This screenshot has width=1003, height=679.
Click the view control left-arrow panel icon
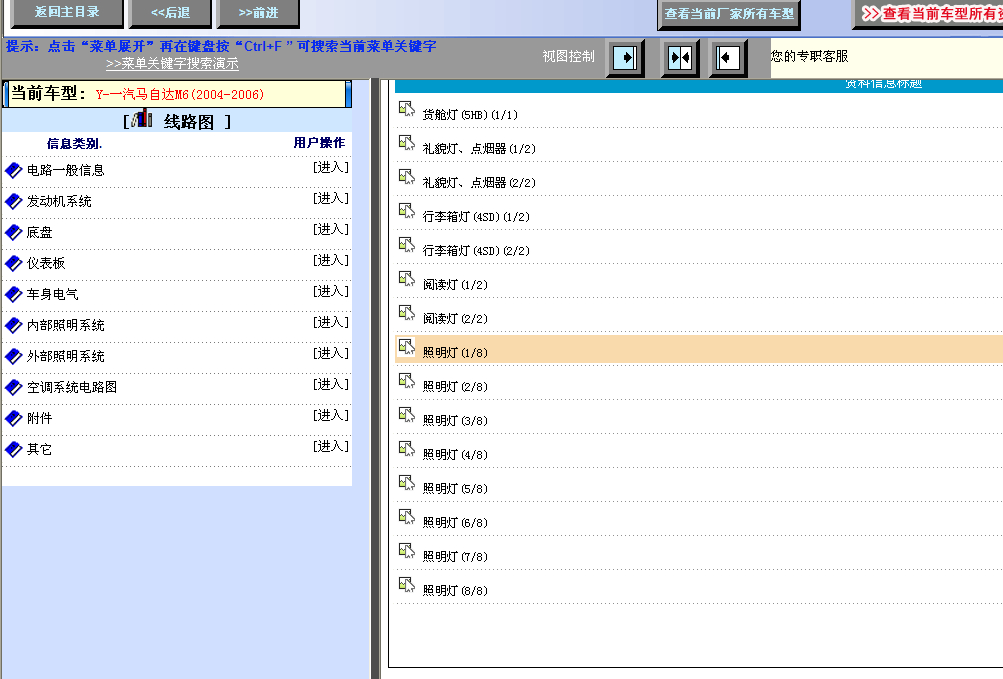click(x=728, y=58)
